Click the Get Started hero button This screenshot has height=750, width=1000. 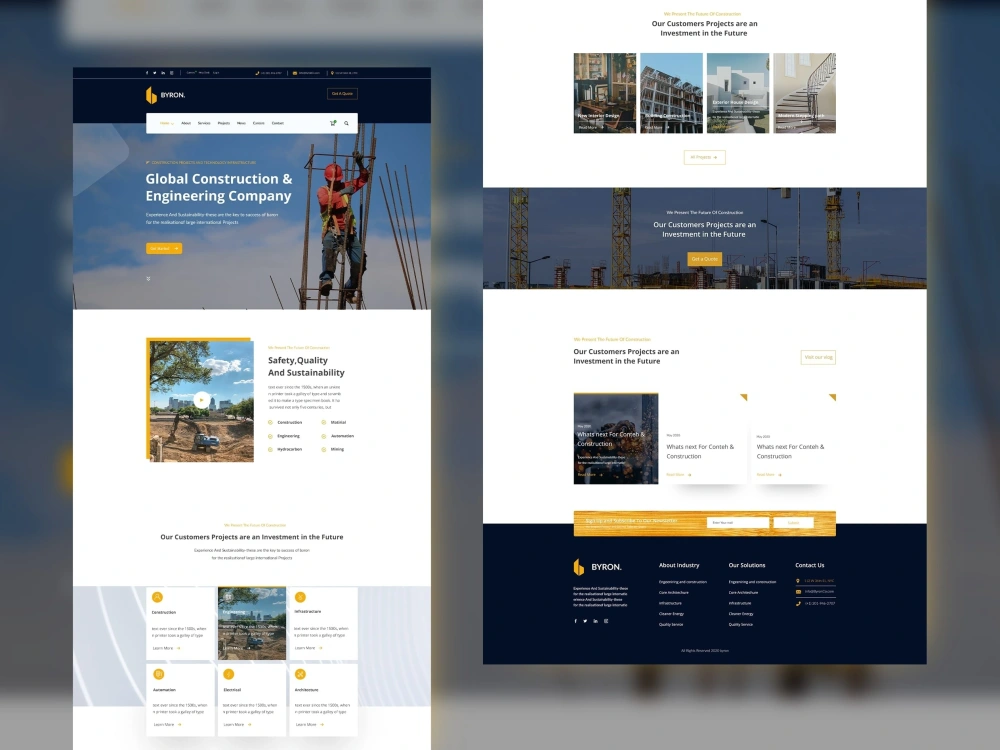164,248
